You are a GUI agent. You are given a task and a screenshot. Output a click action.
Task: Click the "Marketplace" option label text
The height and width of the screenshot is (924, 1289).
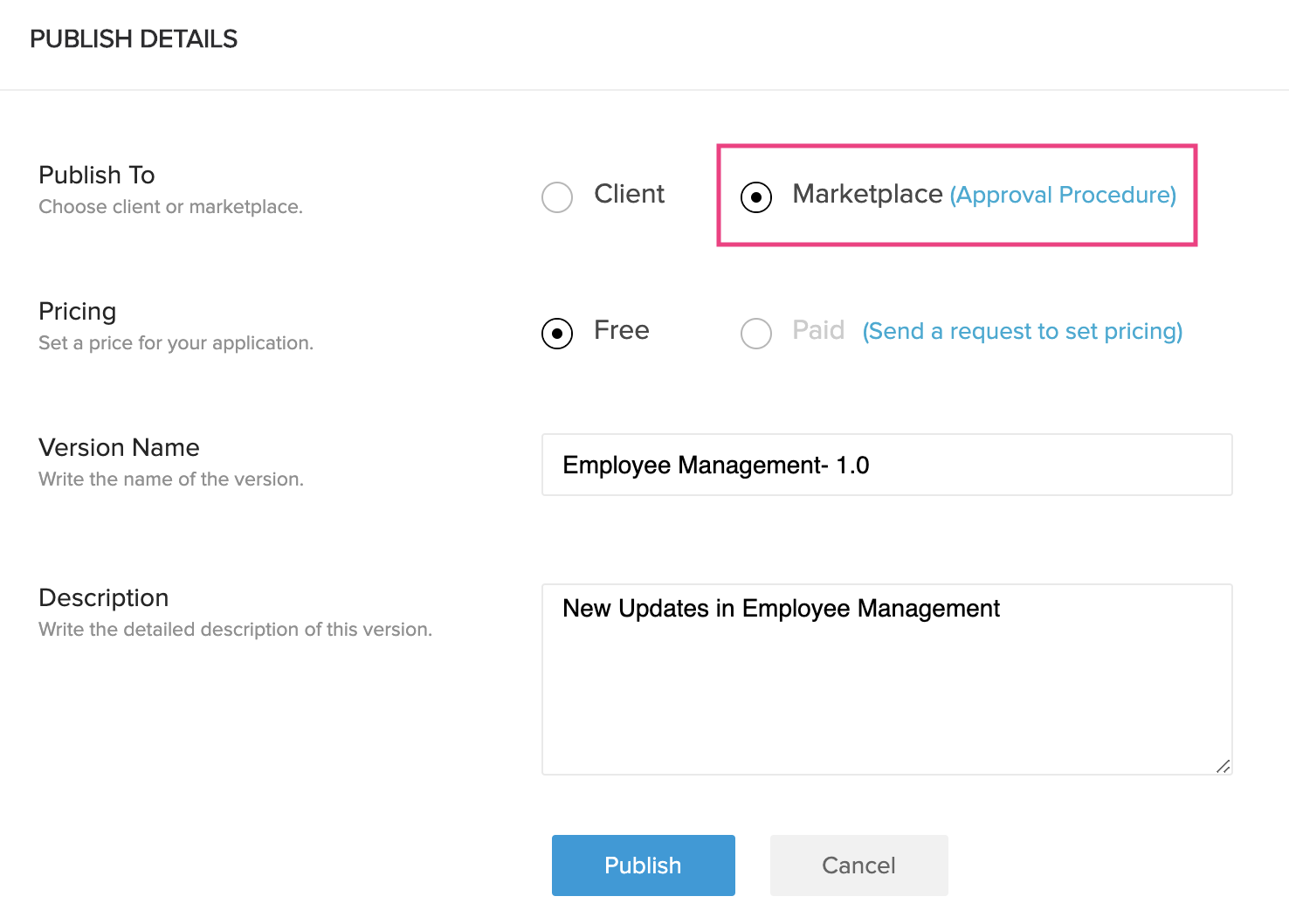867,194
